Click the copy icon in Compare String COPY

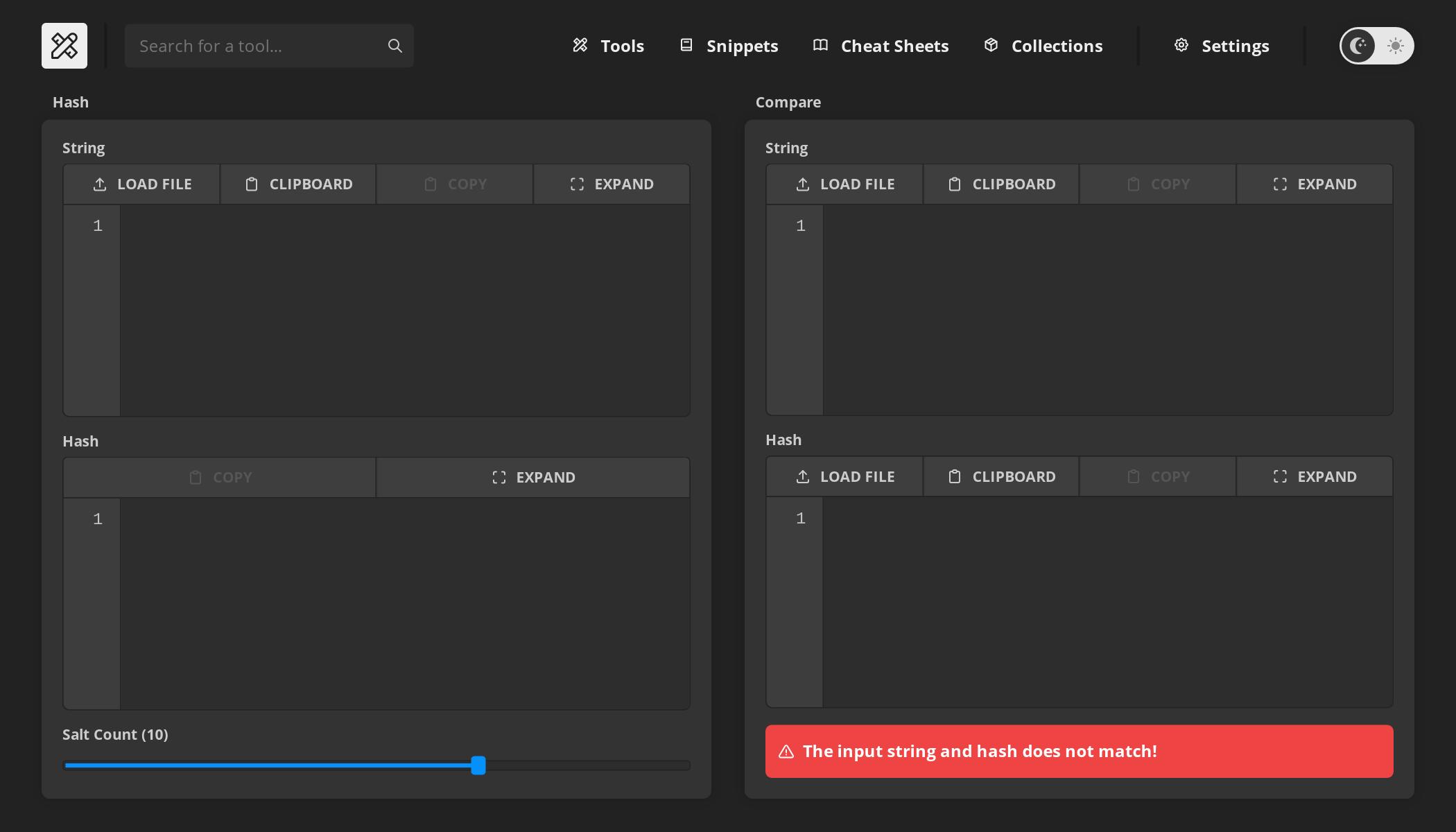click(1134, 184)
